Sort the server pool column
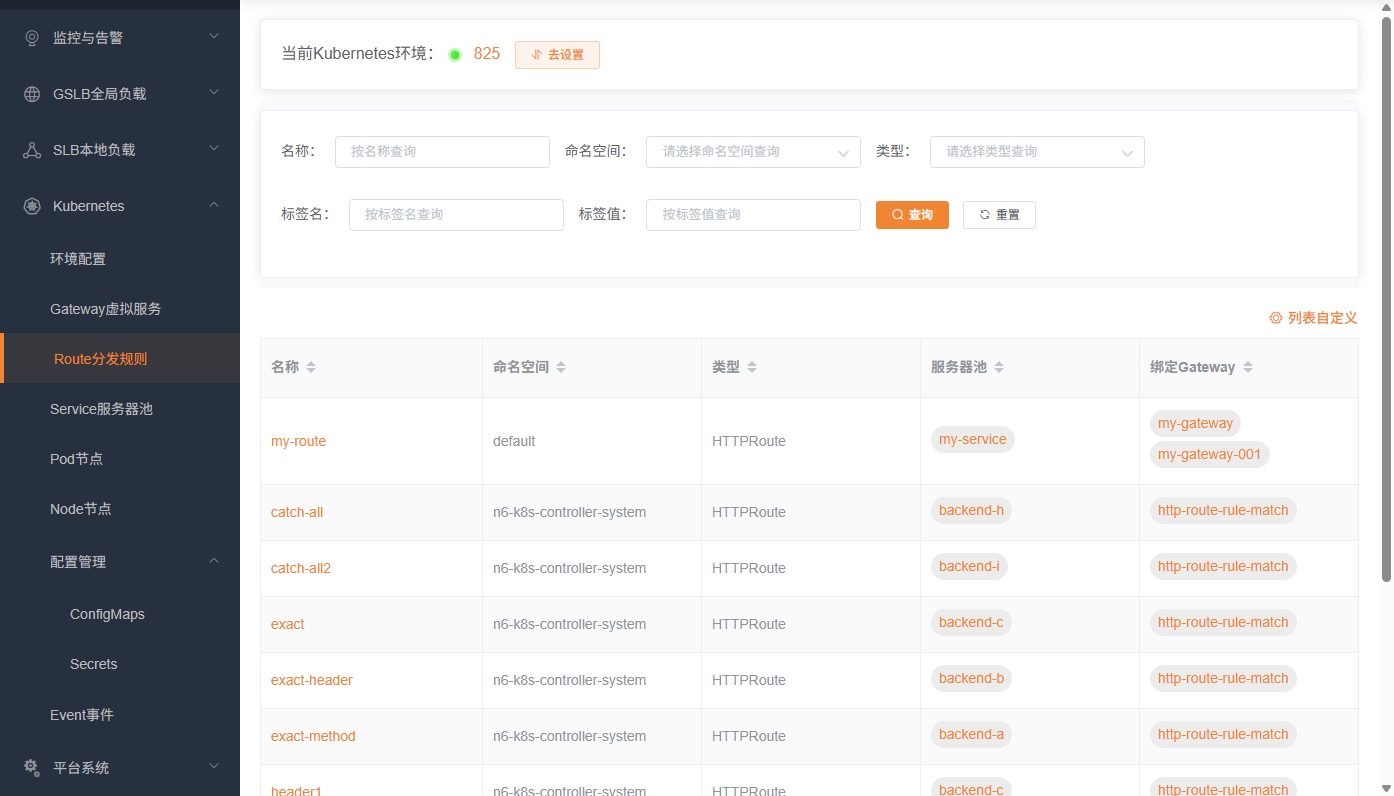Image resolution: width=1394 pixels, height=796 pixels. click(x=998, y=367)
